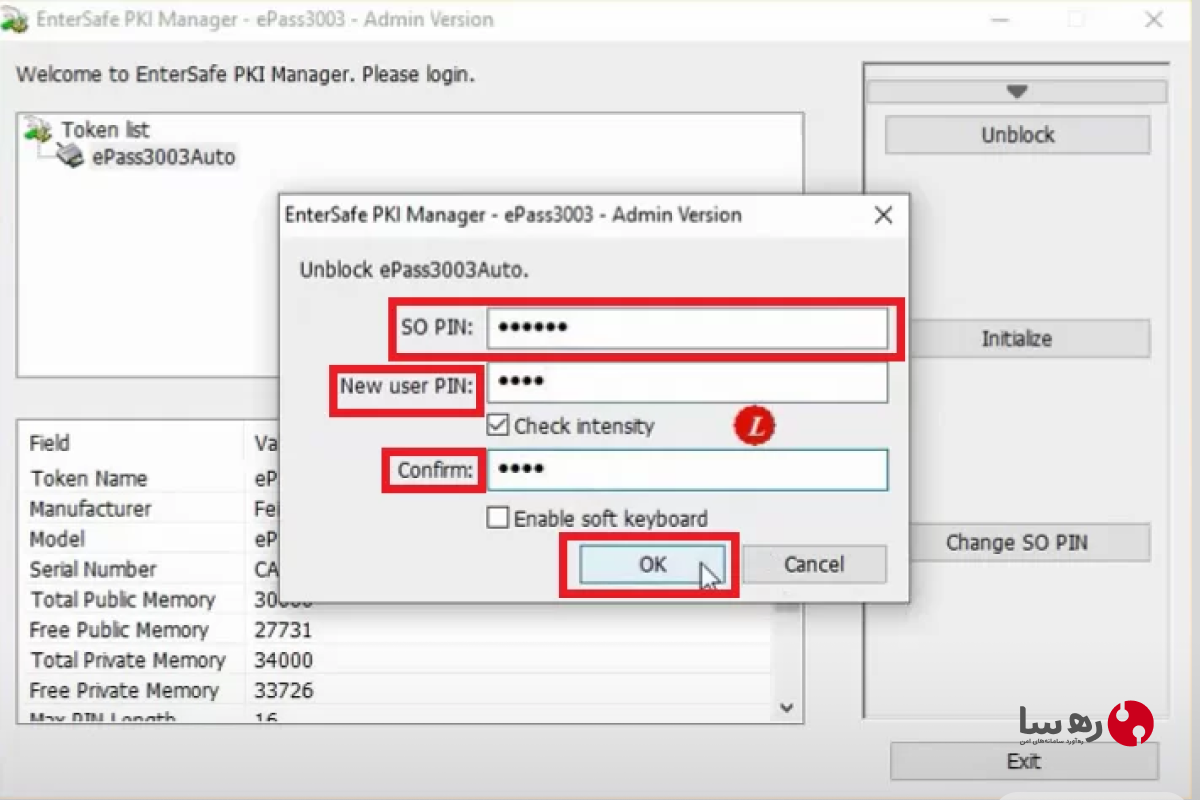Screen dimensions: 1200x800
Task: Click the Unblock button in side panel
Action: coord(1018,135)
